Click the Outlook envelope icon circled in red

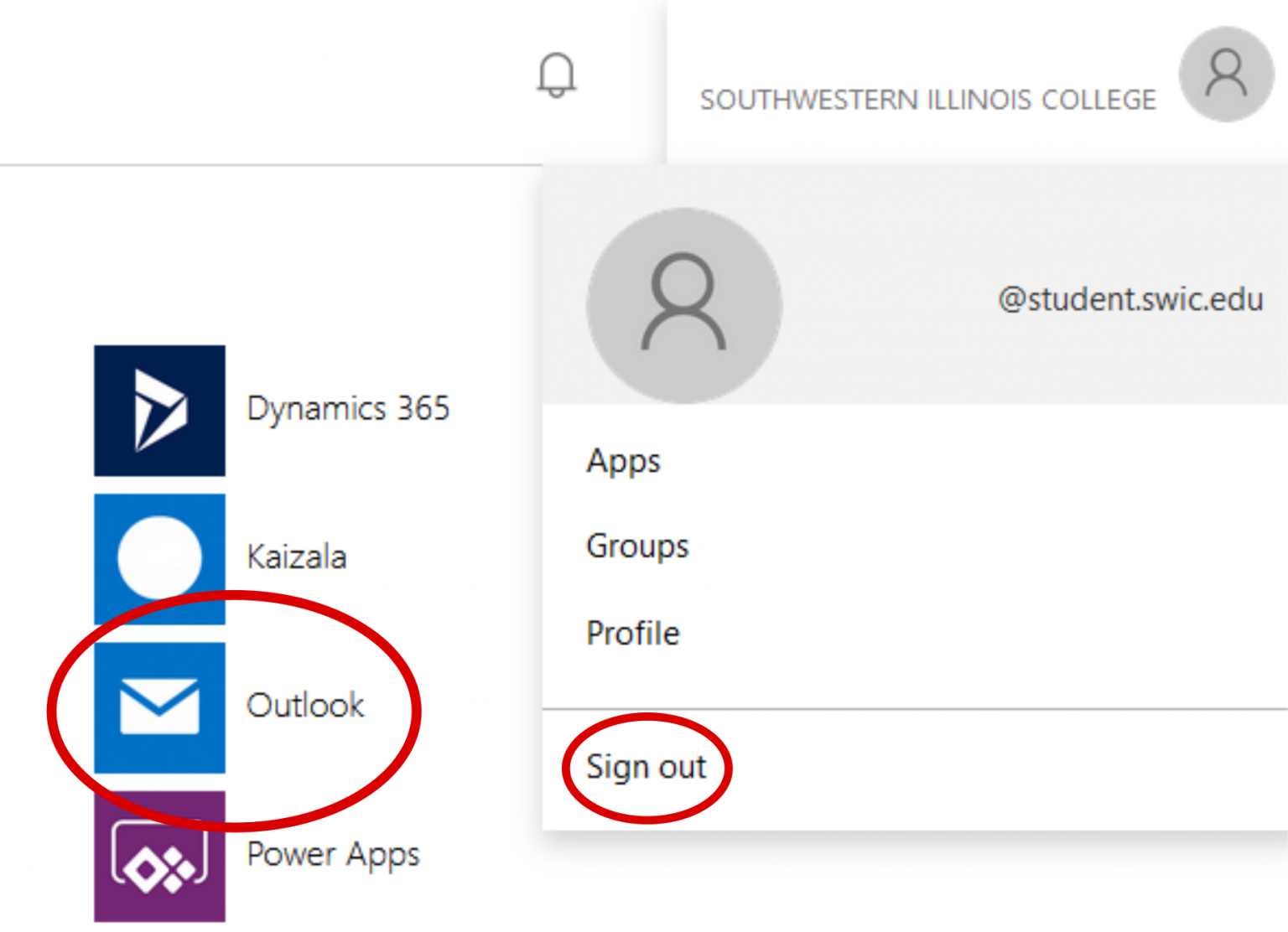(x=159, y=708)
